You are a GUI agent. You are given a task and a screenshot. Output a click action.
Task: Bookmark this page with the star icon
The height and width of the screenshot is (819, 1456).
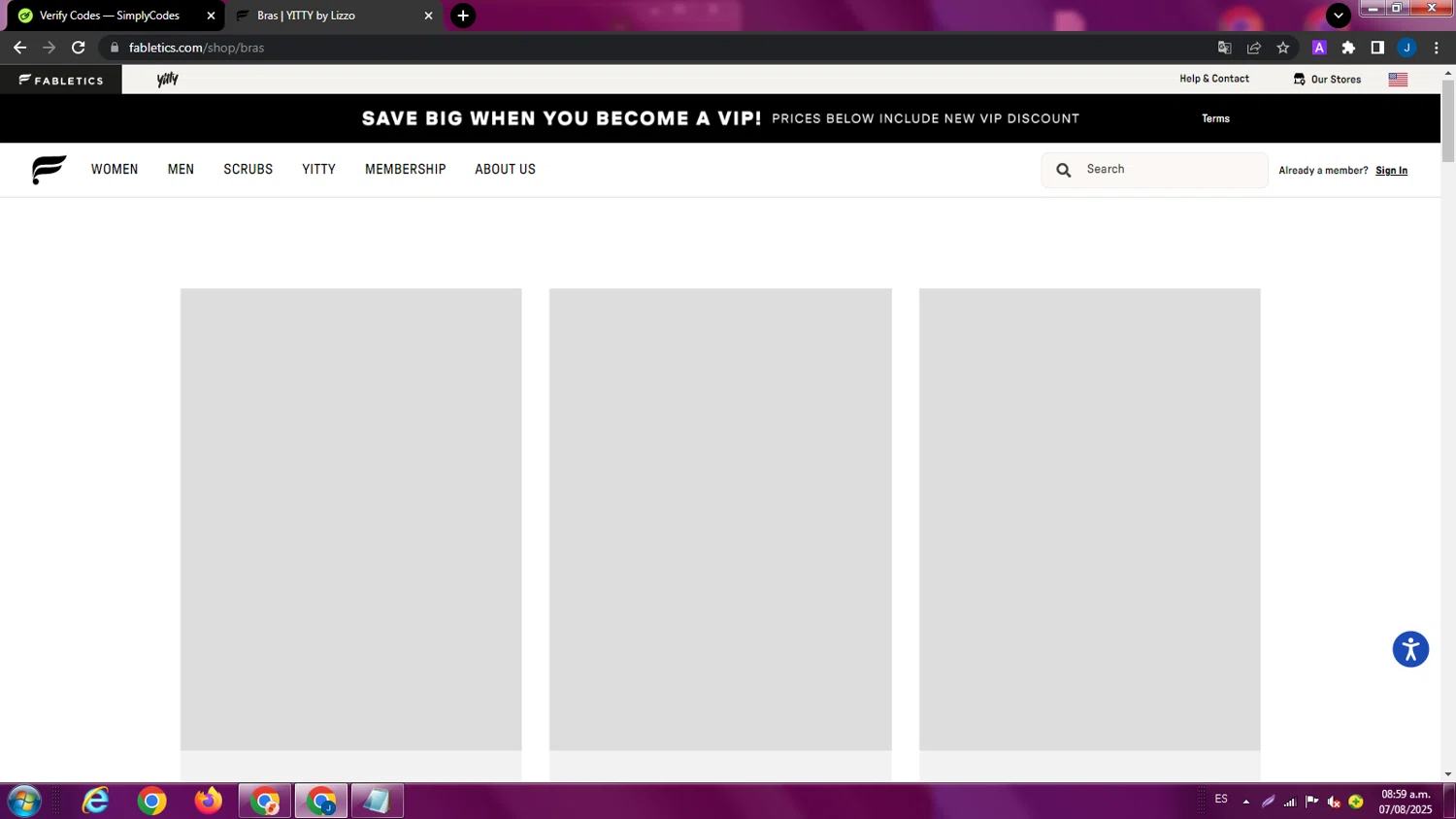1283,48
